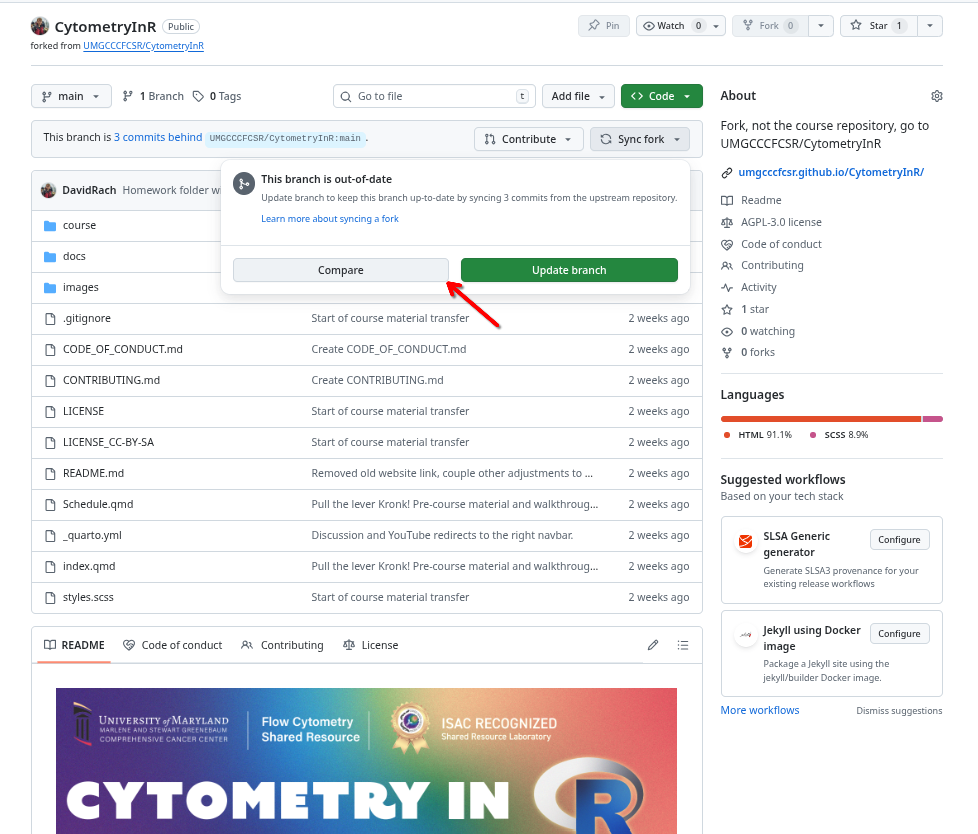Screen dimensions: 978x834
Task: Open the Watch notifications dropdown
Action: coord(680,26)
